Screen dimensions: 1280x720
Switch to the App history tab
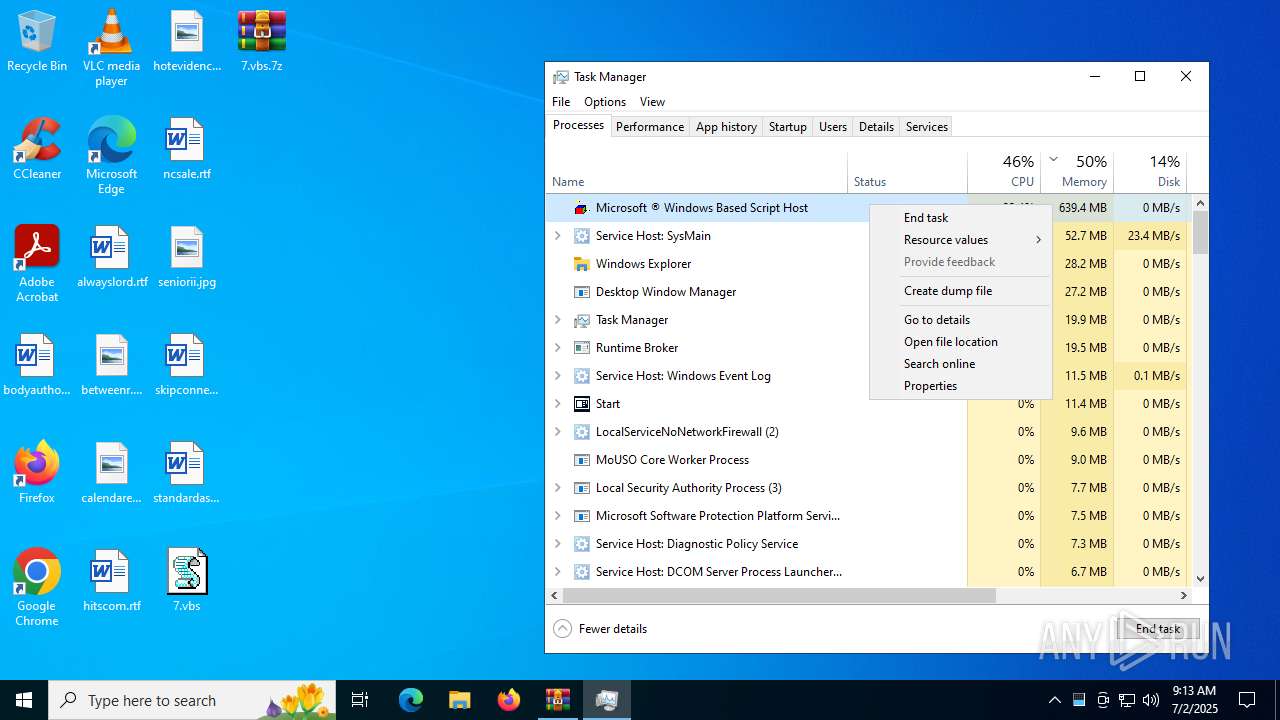[726, 127]
